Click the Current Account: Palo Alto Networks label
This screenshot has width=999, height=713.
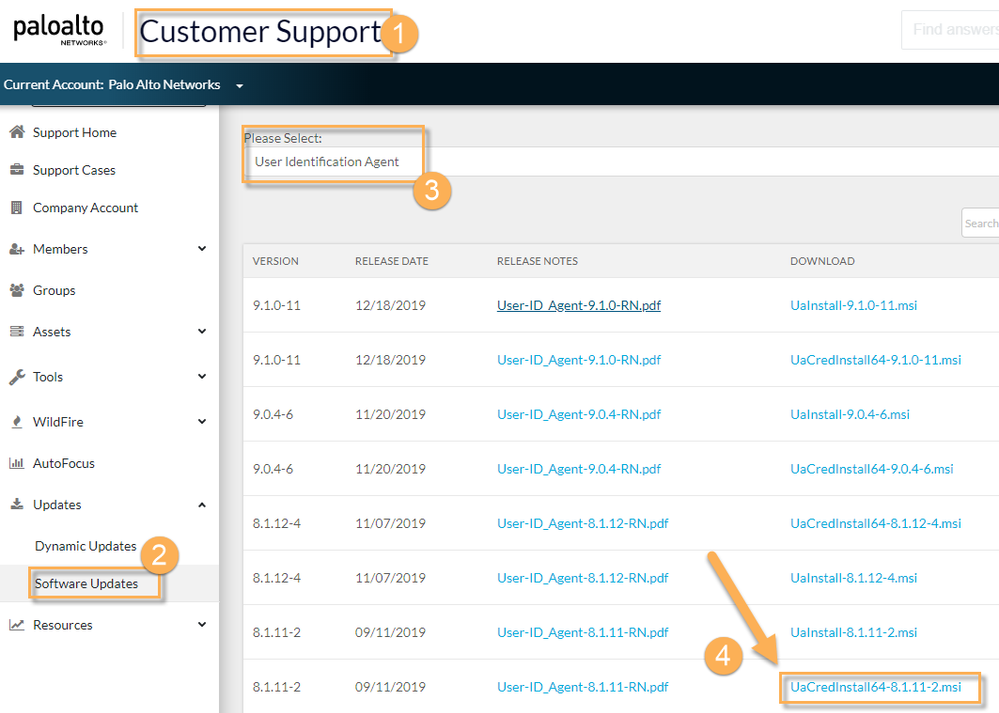click(x=112, y=85)
